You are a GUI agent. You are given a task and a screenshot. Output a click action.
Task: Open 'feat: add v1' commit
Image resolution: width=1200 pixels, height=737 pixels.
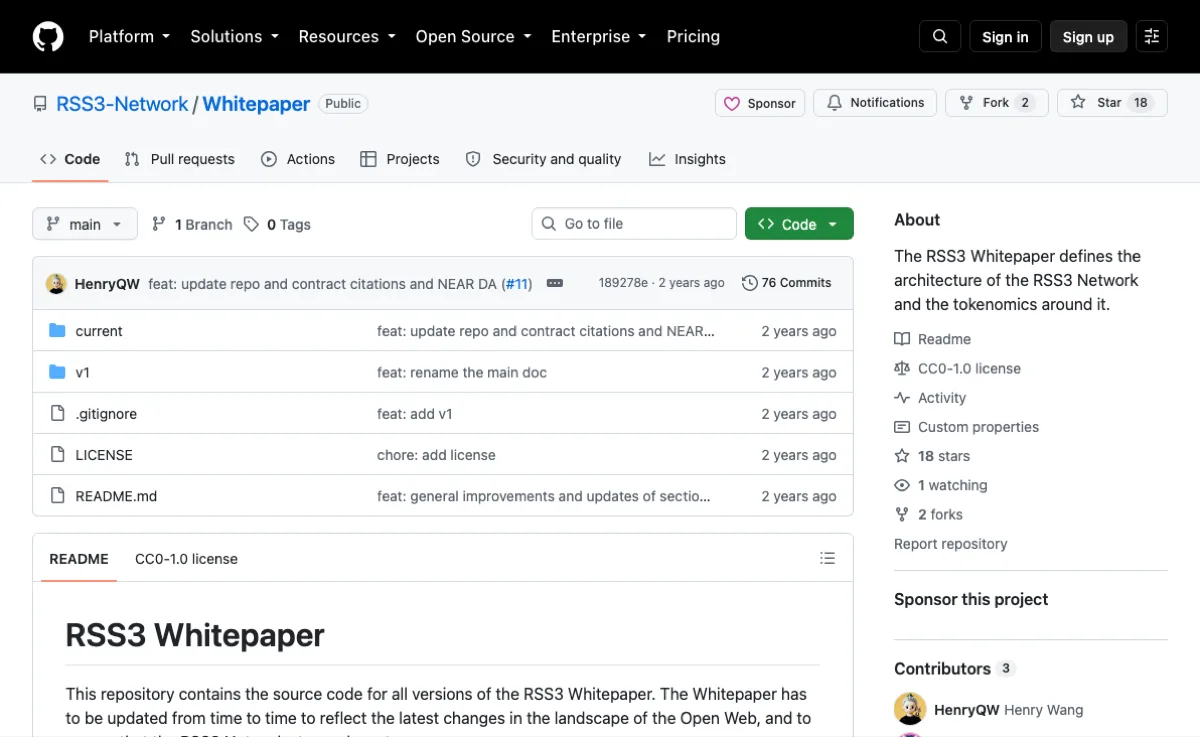coord(415,413)
